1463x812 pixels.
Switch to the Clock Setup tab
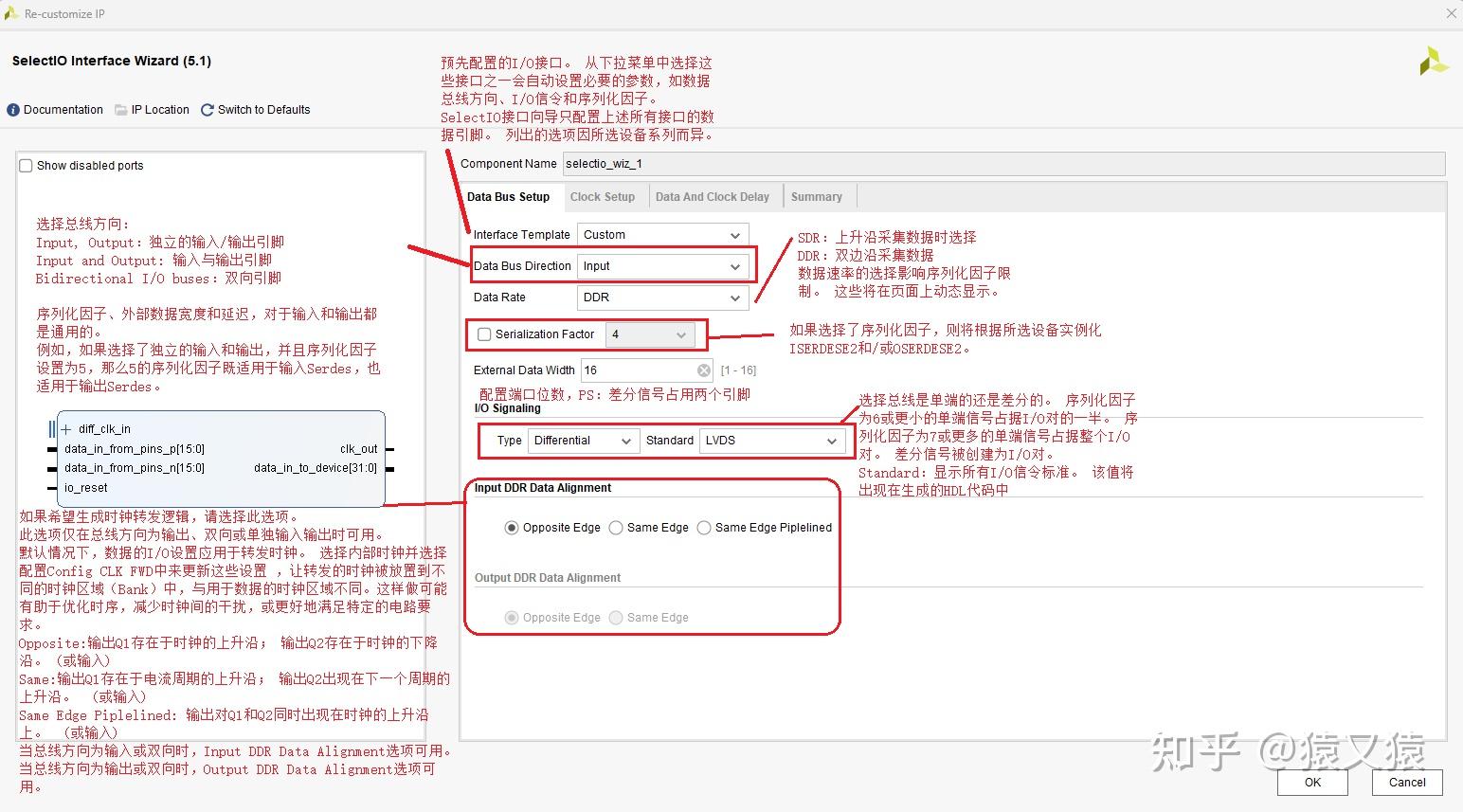point(604,196)
